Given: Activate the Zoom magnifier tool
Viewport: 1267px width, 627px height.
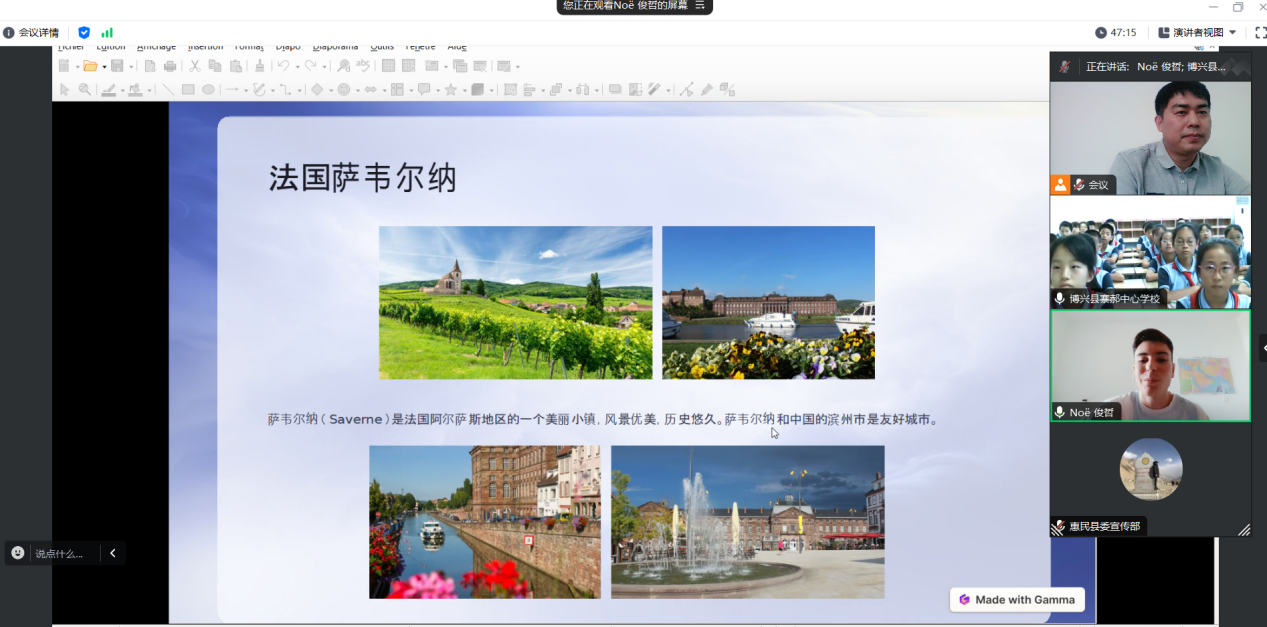Looking at the screenshot, I should [x=82, y=89].
